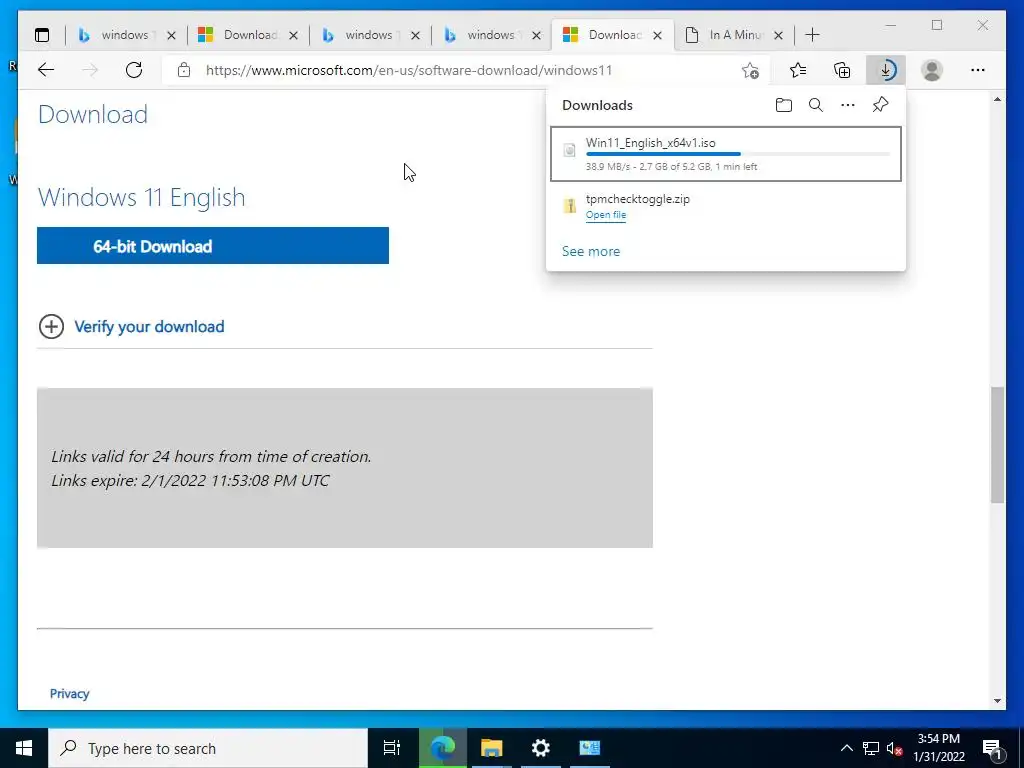
Task: Click the Privacy link
Action: coord(69,694)
